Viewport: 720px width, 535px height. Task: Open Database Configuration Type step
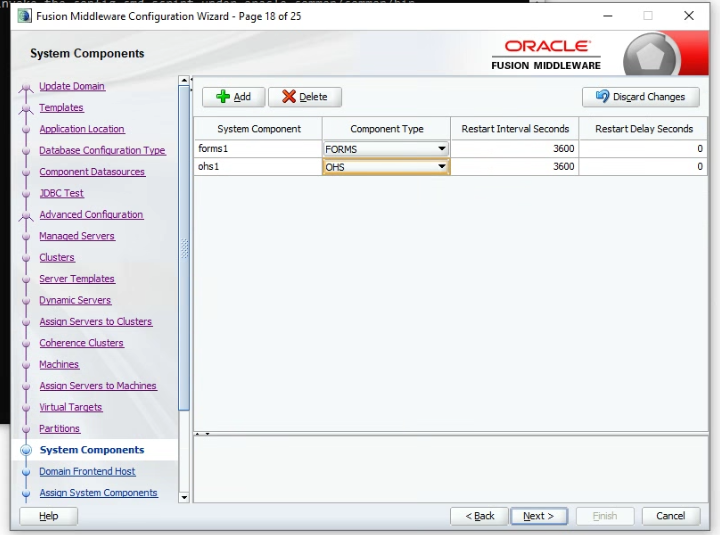[102, 150]
